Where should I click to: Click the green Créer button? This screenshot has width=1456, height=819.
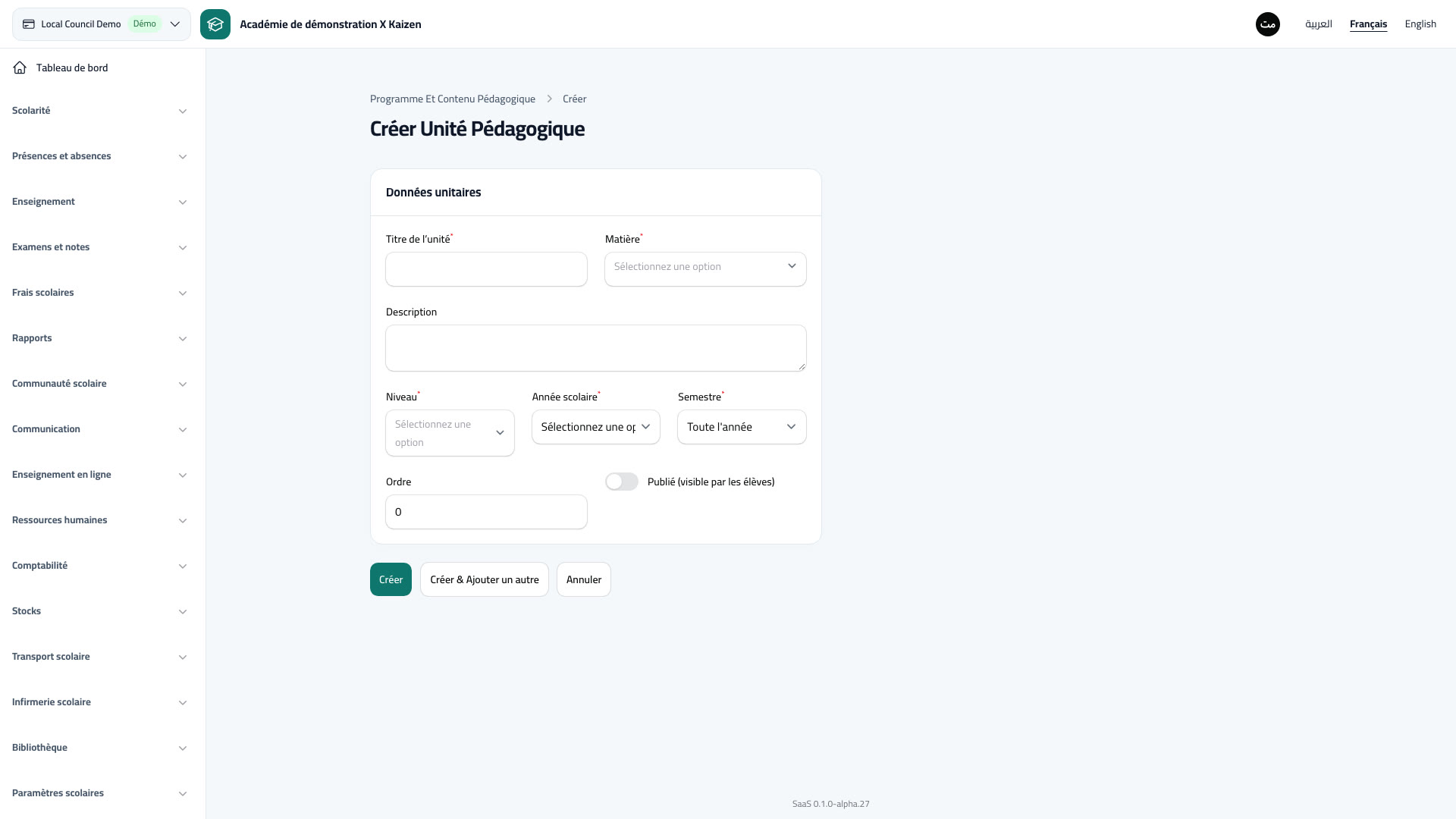pyautogui.click(x=391, y=579)
